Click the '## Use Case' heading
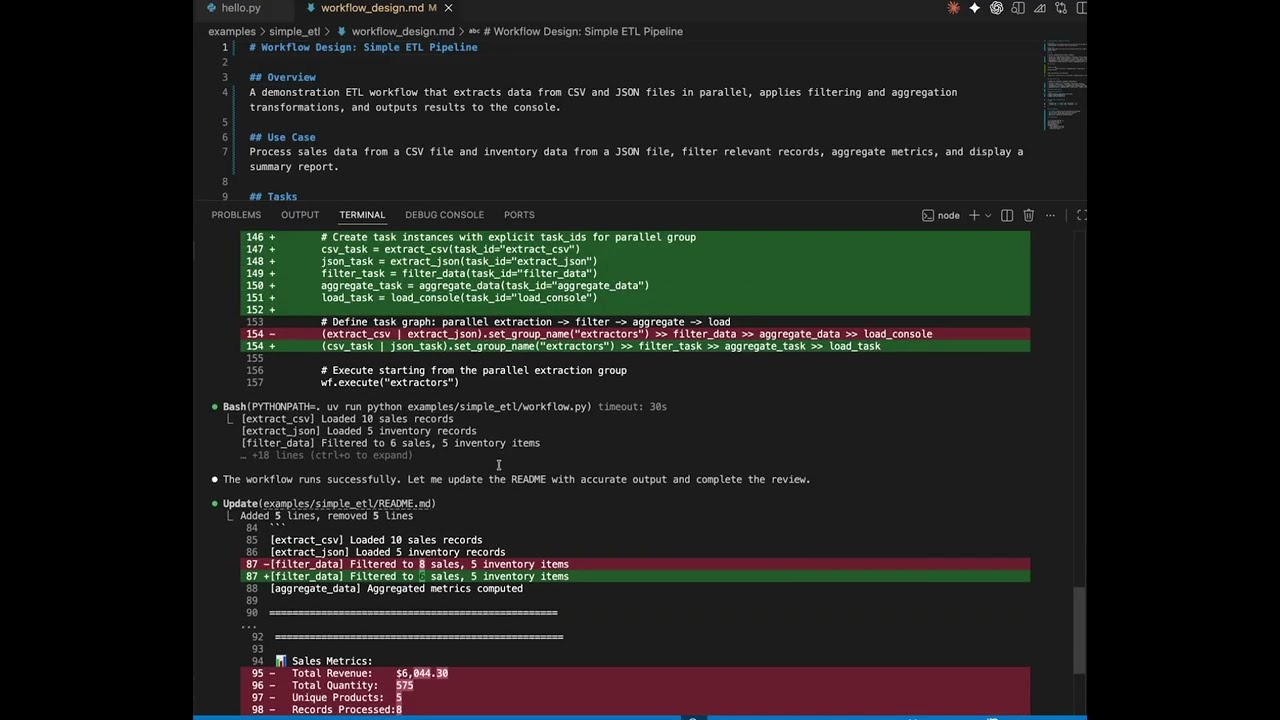 (282, 137)
